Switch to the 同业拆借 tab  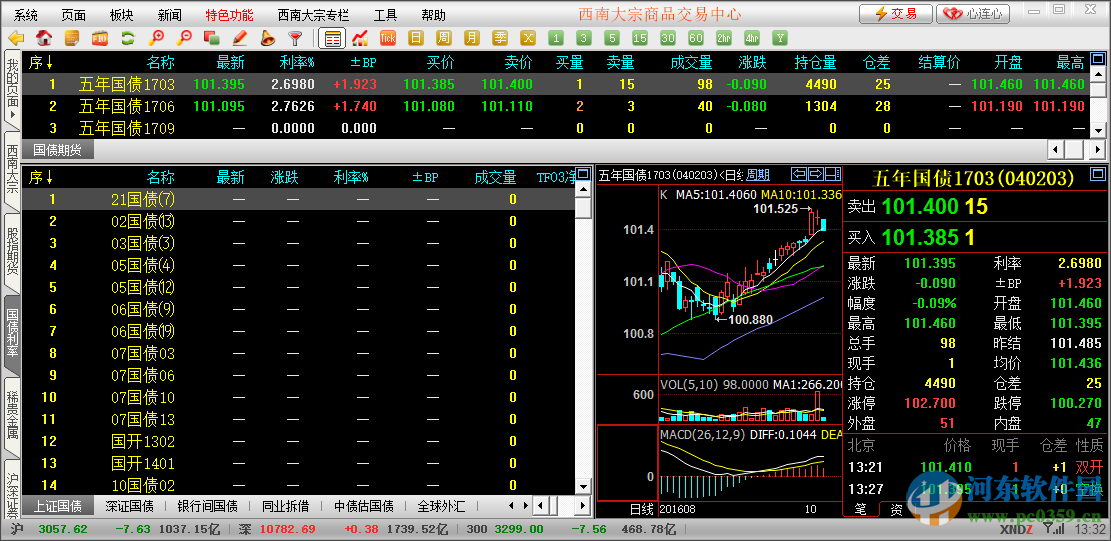pos(286,506)
